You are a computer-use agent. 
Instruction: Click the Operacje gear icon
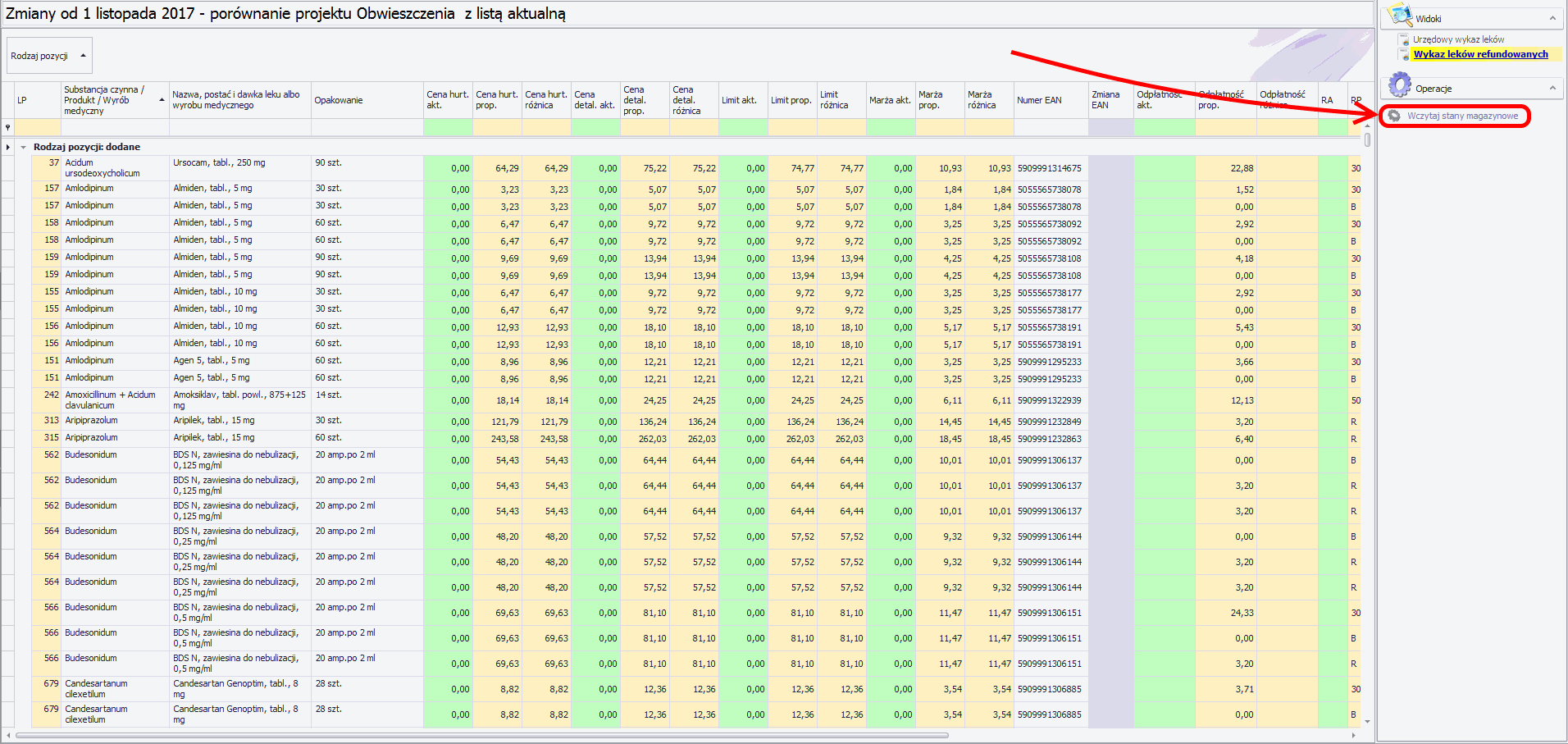(1399, 85)
